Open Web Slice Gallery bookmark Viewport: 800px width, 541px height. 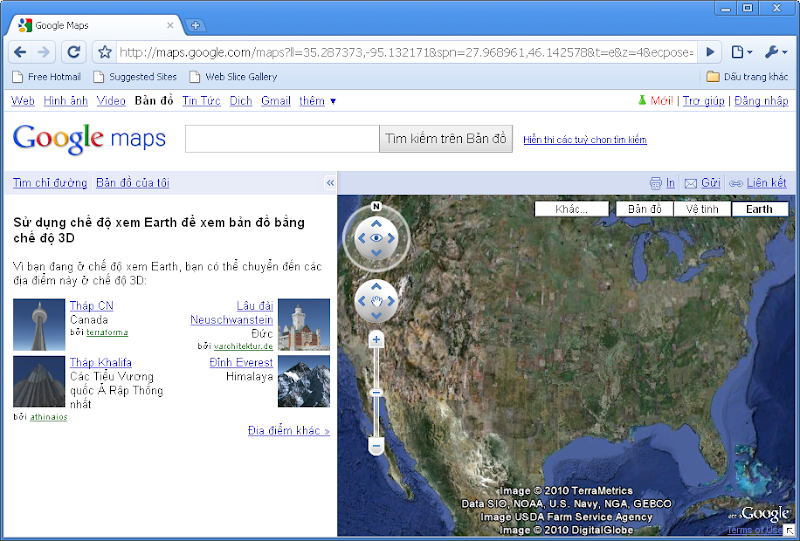pyautogui.click(x=234, y=77)
